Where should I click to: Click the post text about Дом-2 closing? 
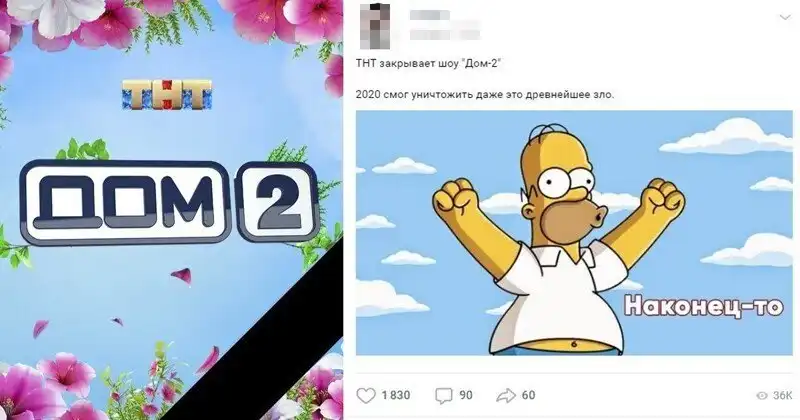(429, 64)
